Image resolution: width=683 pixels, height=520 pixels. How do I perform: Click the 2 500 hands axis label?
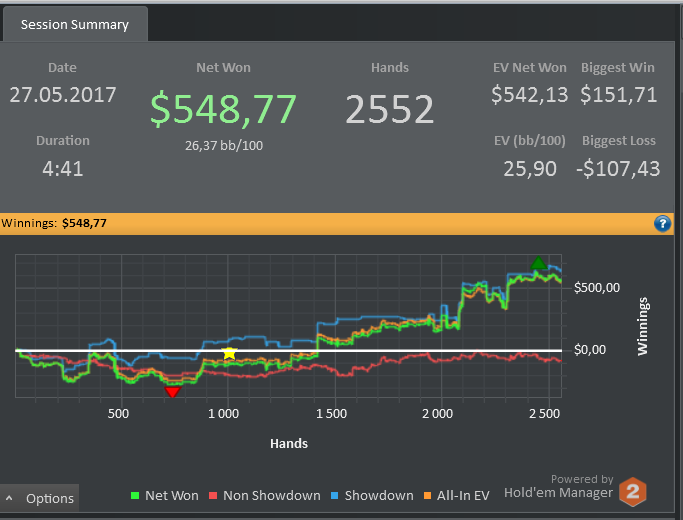tap(544, 413)
